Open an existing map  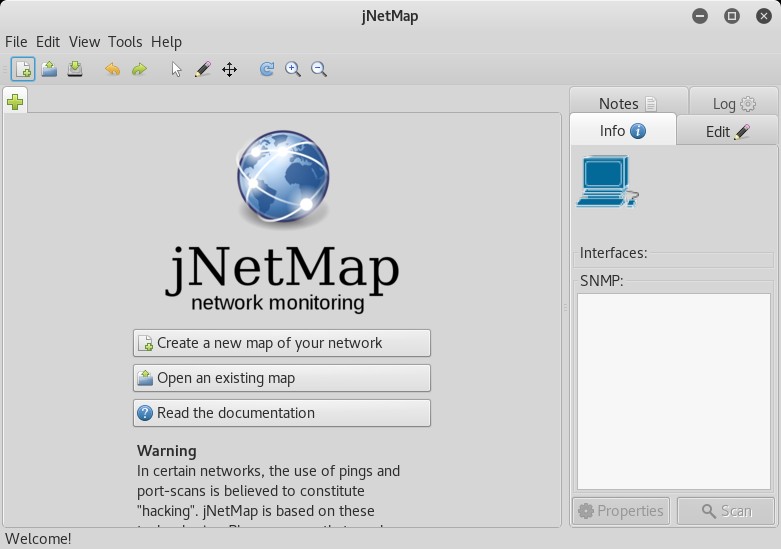click(282, 378)
